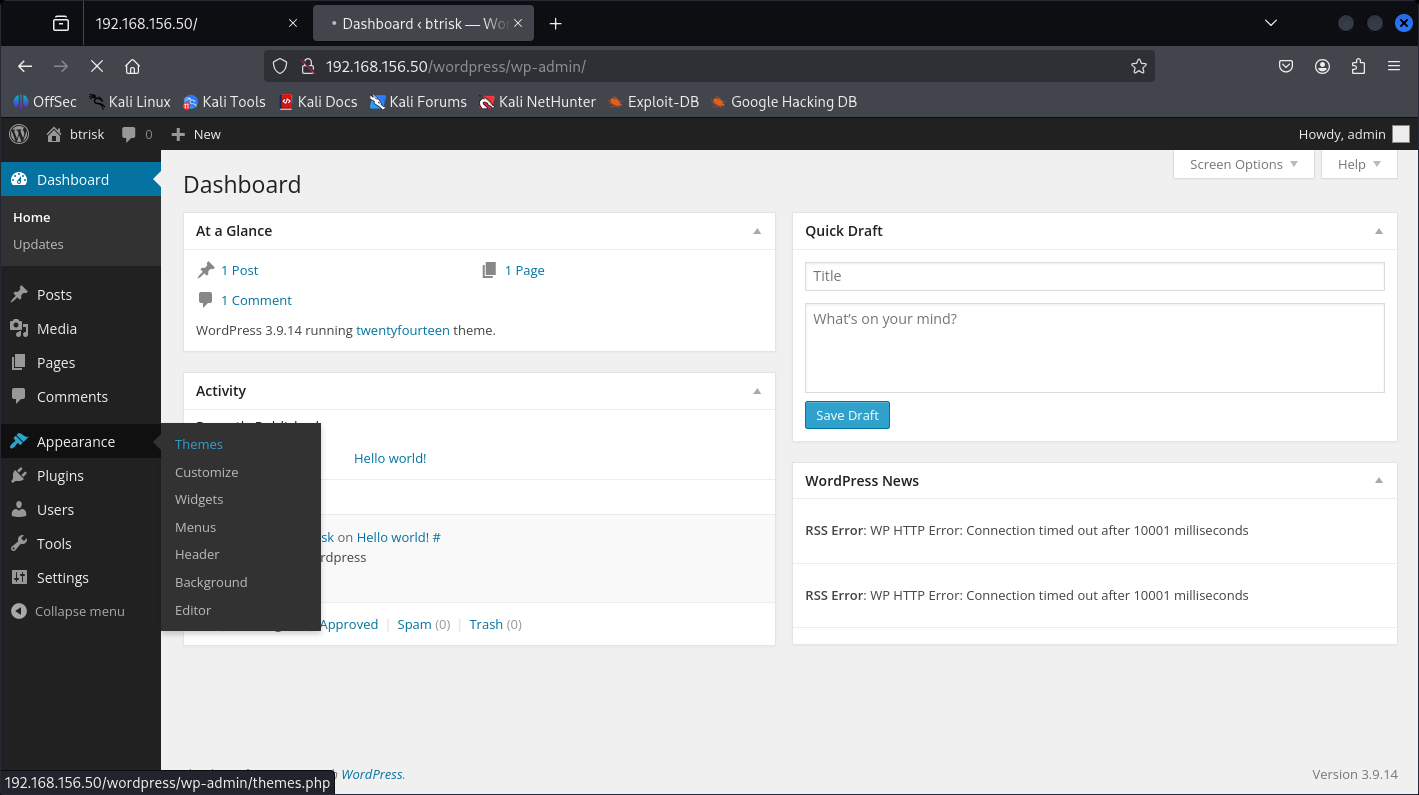The height and width of the screenshot is (795, 1419).
Task: Open Hello world! post in Recently Published
Action: pos(390,458)
